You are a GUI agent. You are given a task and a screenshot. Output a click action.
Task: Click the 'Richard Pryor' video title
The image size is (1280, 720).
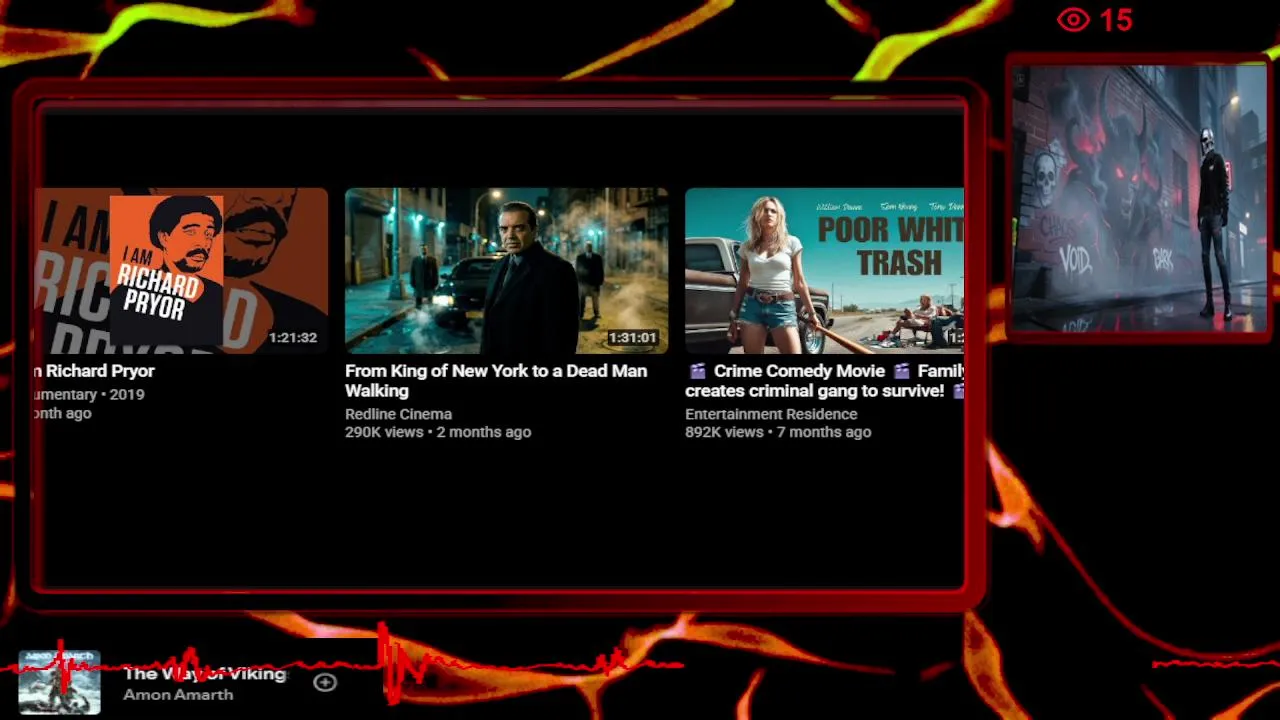(x=94, y=371)
